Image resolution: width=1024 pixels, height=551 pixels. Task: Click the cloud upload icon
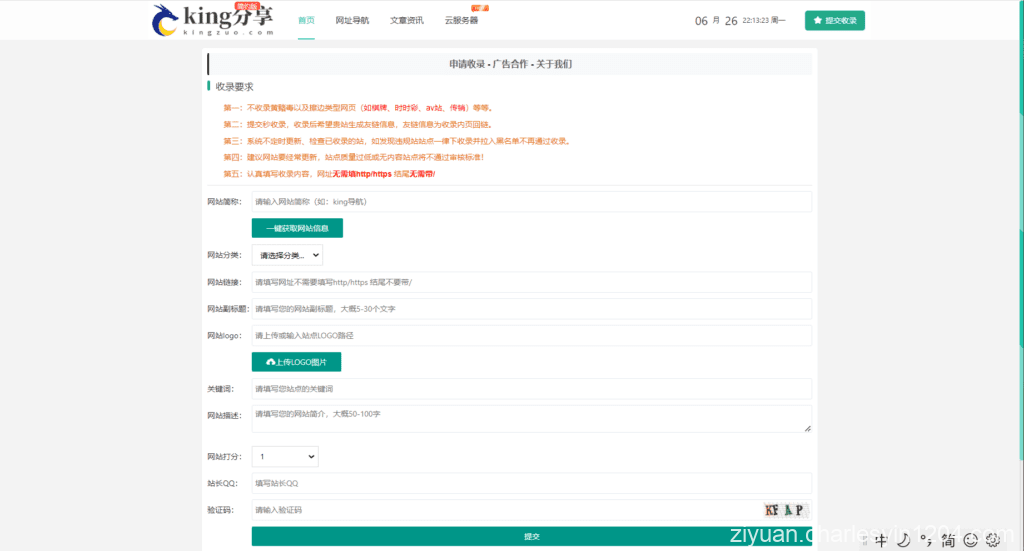[270, 362]
